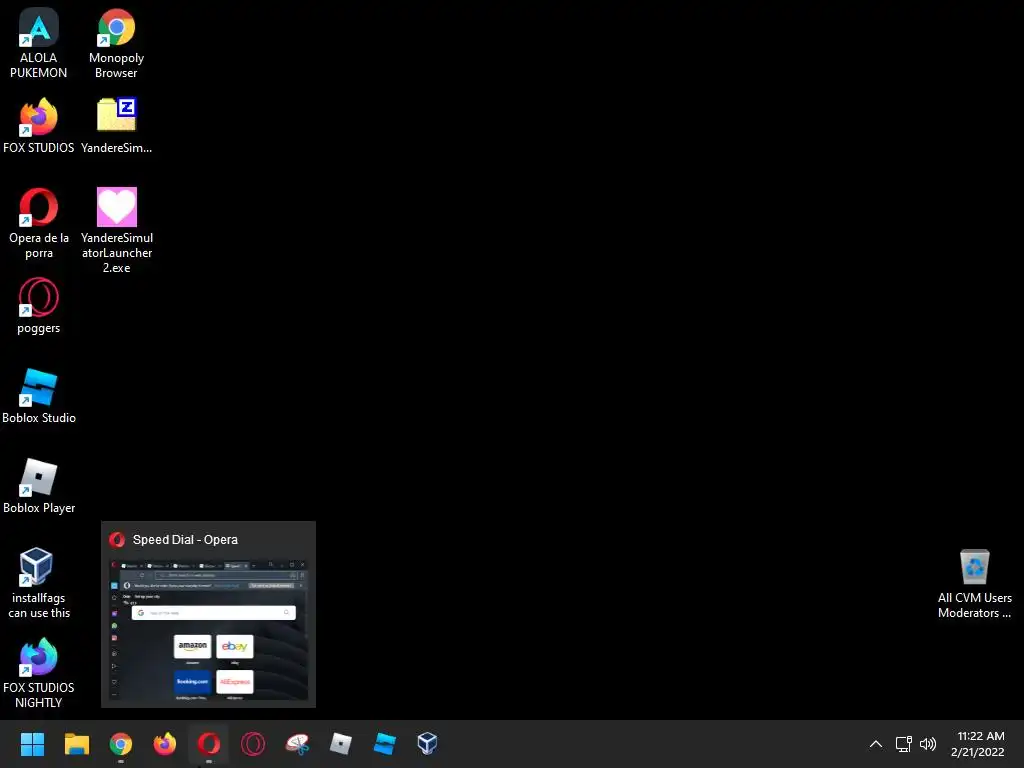The image size is (1024, 768).
Task: Open the network status tray icon
Action: (x=904, y=744)
